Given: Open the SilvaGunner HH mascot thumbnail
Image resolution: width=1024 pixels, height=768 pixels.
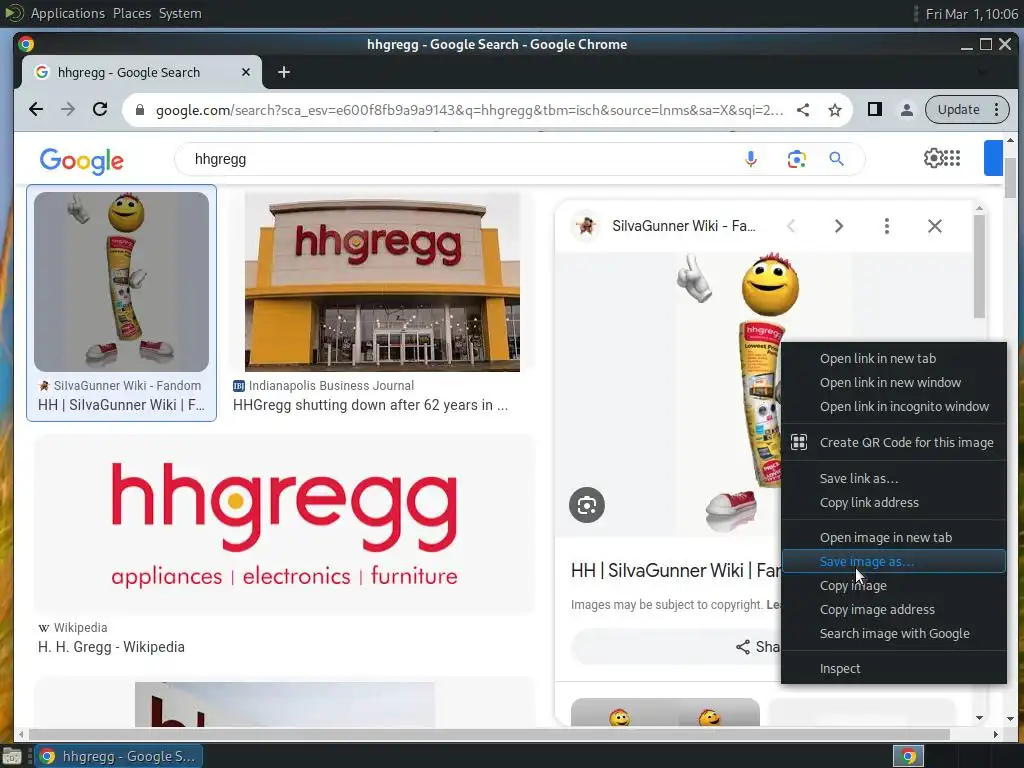Looking at the screenshot, I should [121, 281].
